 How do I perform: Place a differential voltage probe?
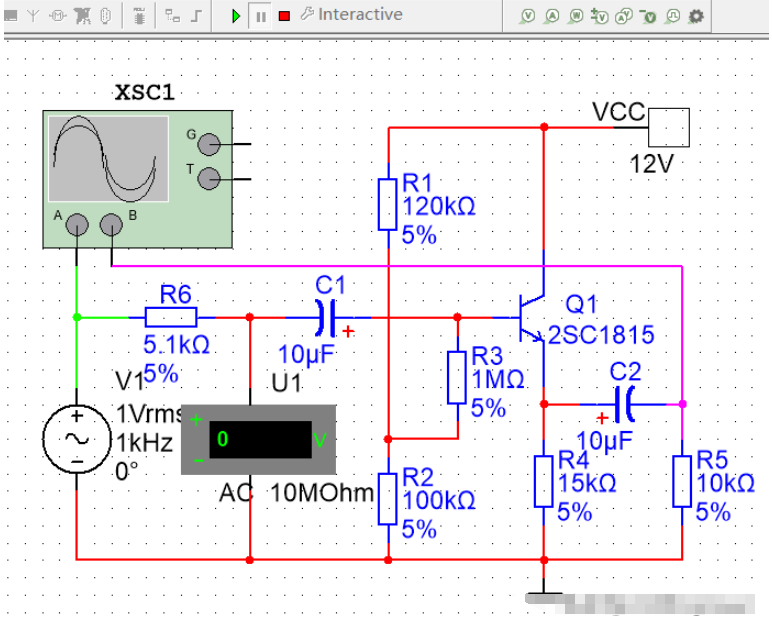pyautogui.click(x=599, y=16)
